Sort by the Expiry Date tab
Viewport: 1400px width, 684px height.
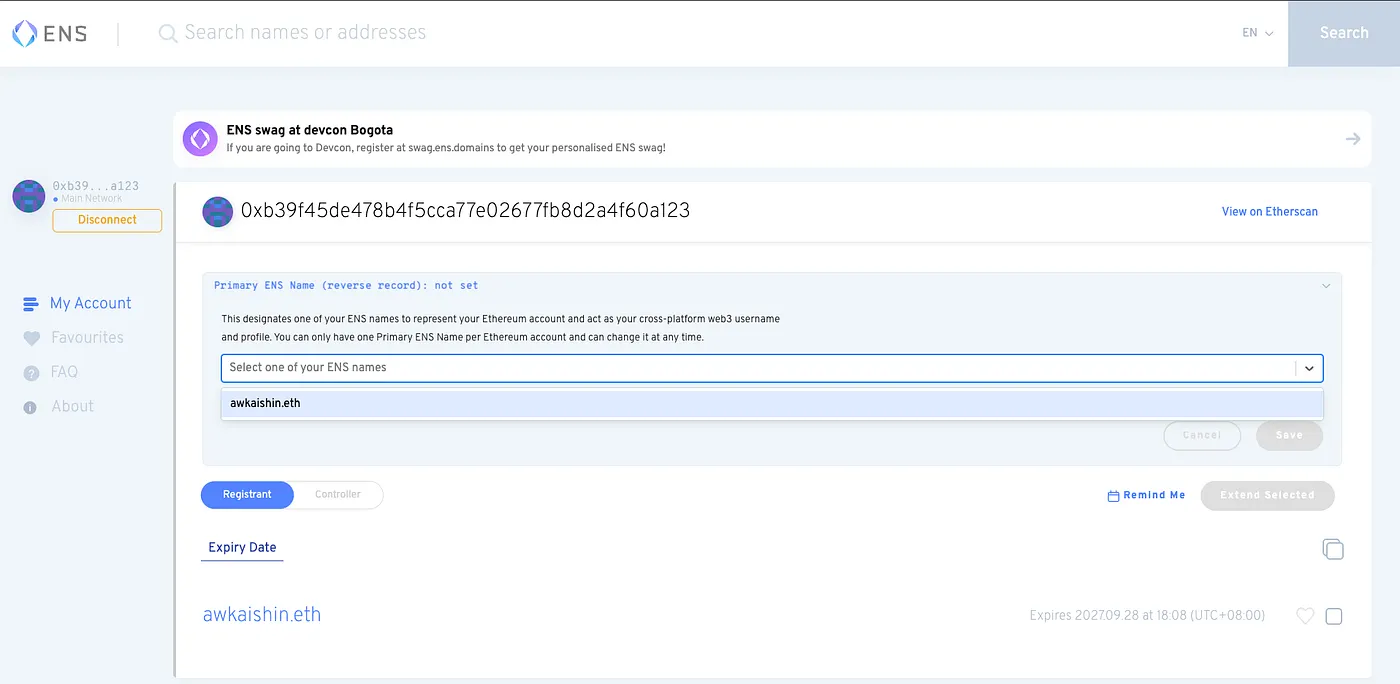pos(242,548)
